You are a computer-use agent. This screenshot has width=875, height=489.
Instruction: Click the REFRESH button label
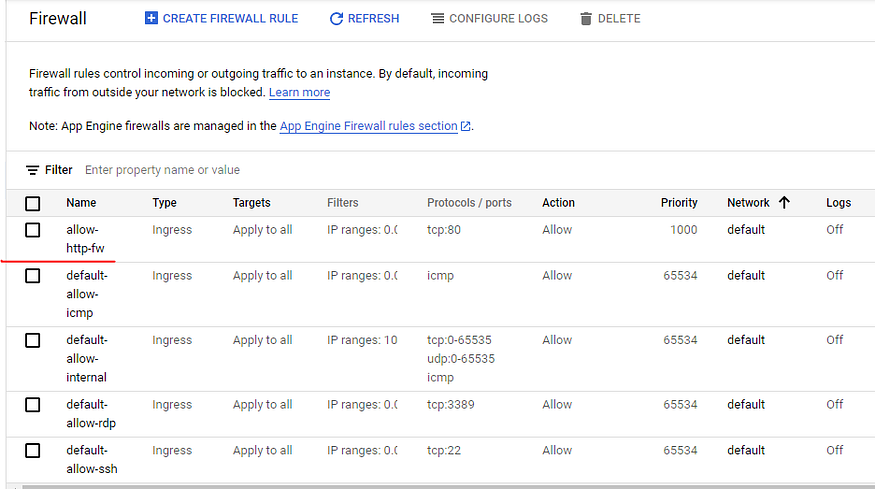pyautogui.click(x=373, y=18)
